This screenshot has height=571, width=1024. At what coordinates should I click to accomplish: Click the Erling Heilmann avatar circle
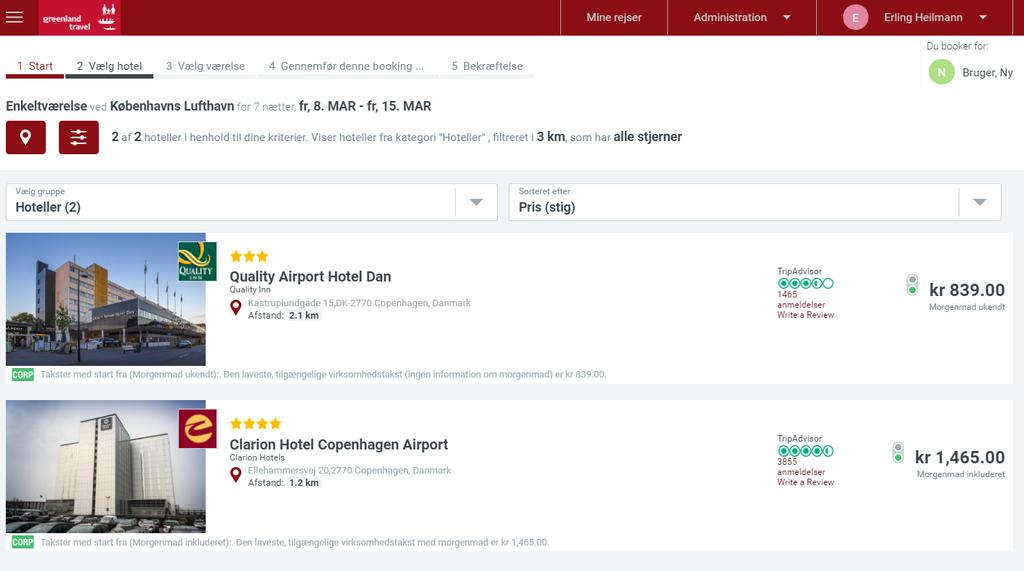[856, 18]
